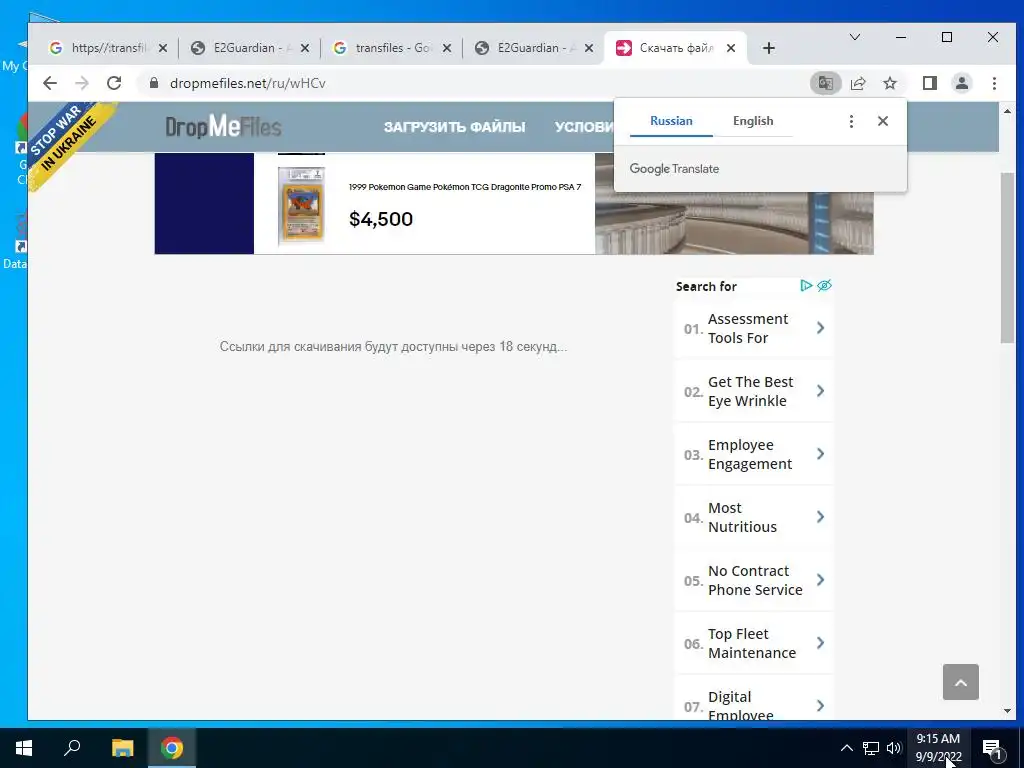1024x768 pixels.
Task: View site security lock info
Action: [154, 83]
